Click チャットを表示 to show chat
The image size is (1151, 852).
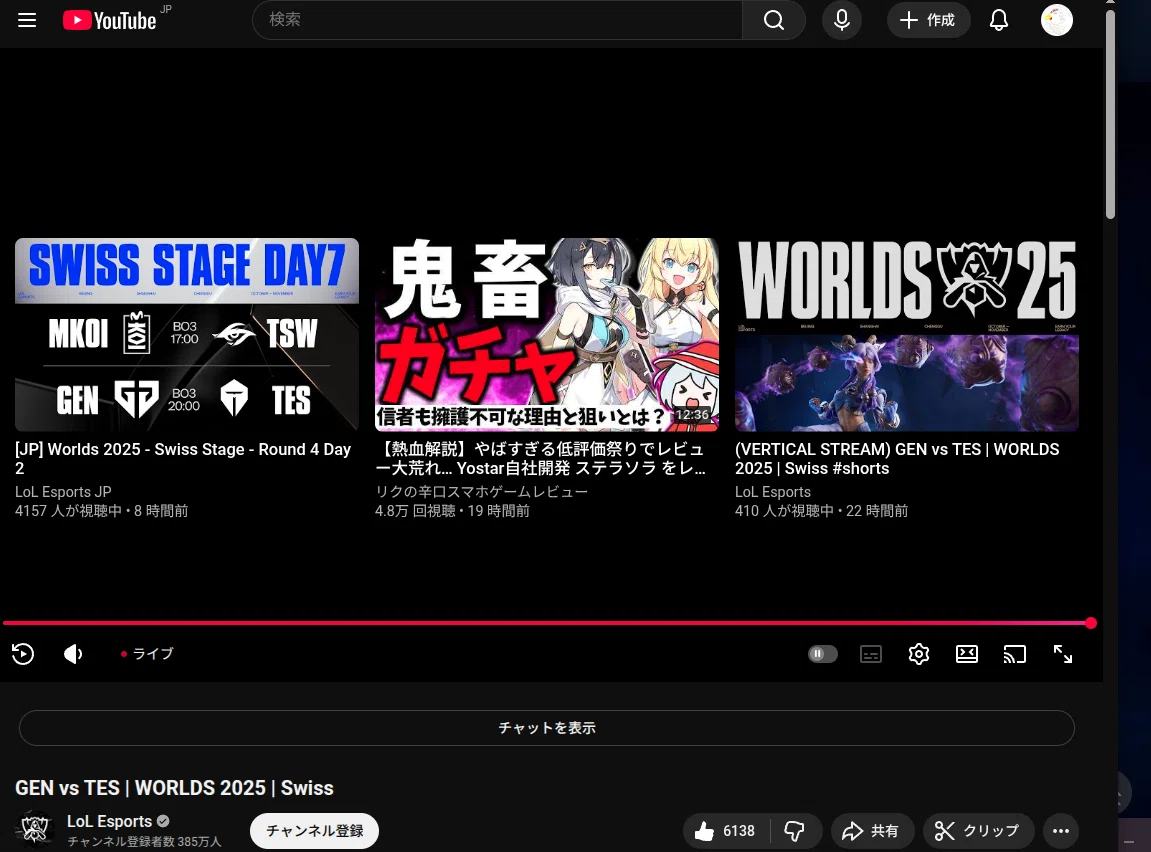click(x=547, y=728)
